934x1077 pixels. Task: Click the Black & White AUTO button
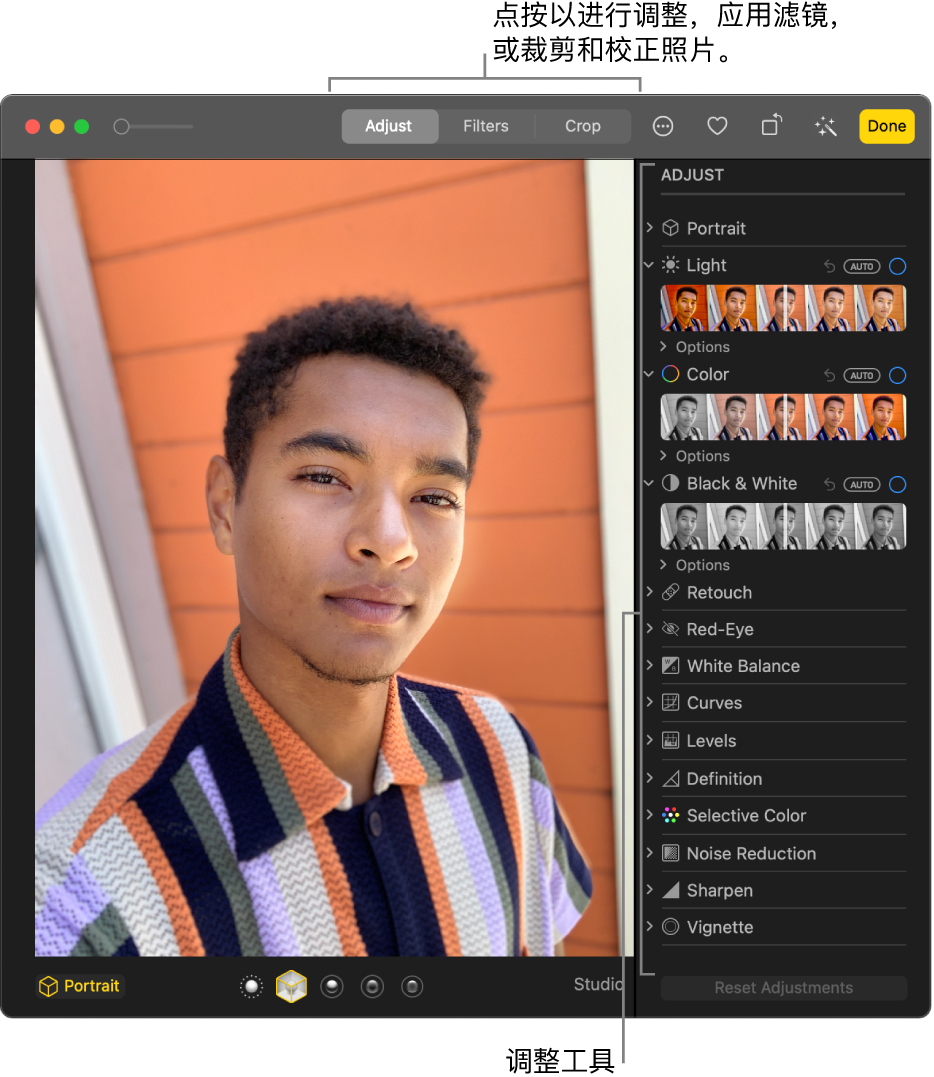pyautogui.click(x=862, y=485)
